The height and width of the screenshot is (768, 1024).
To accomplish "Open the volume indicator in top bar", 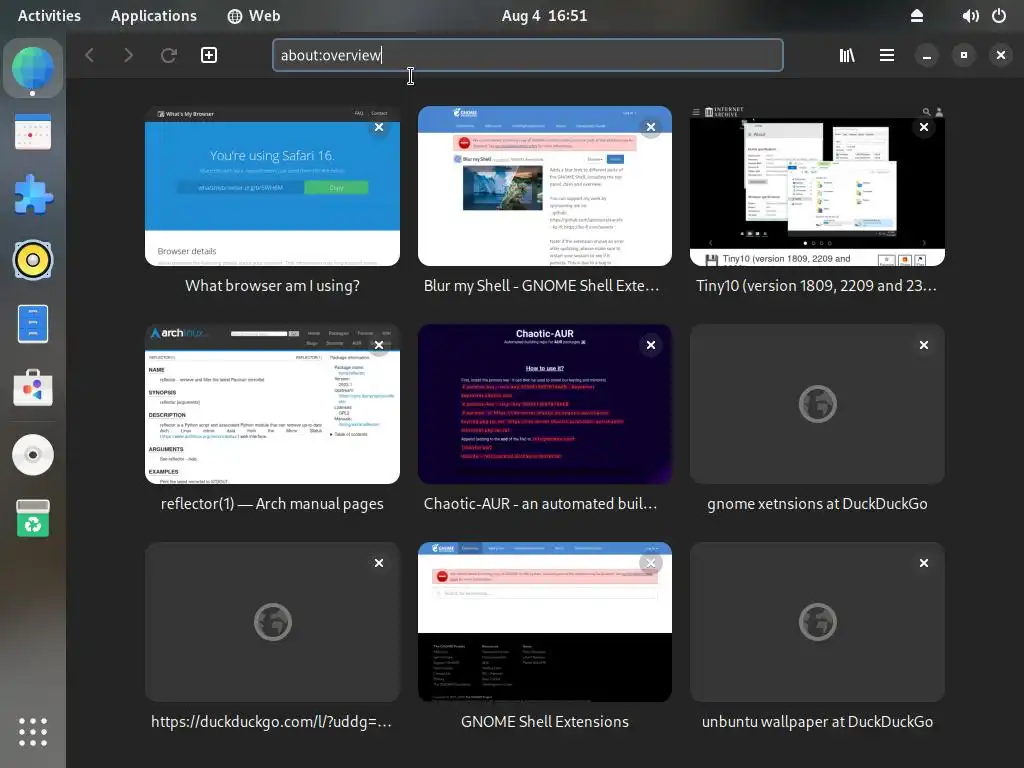I will (970, 16).
